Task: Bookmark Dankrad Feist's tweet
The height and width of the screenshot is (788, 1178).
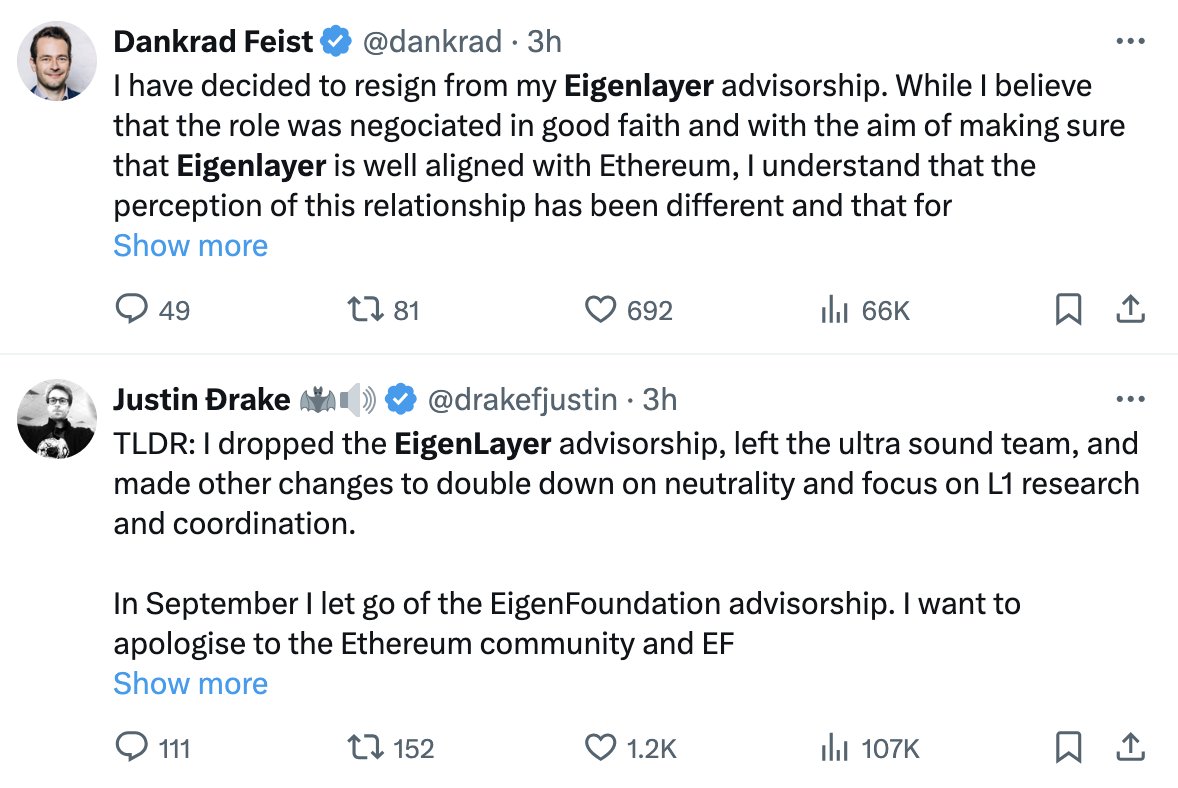Action: [1068, 311]
